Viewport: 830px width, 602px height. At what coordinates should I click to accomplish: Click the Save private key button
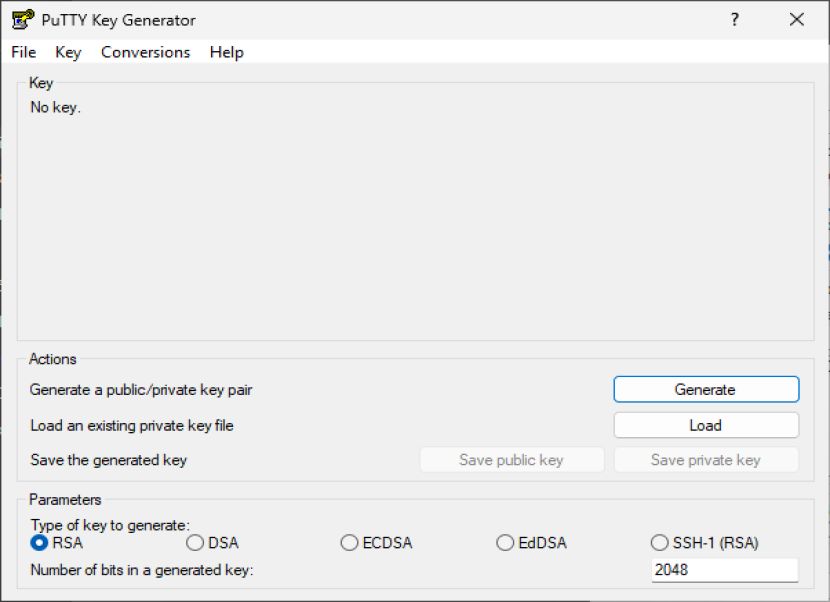(x=706, y=460)
